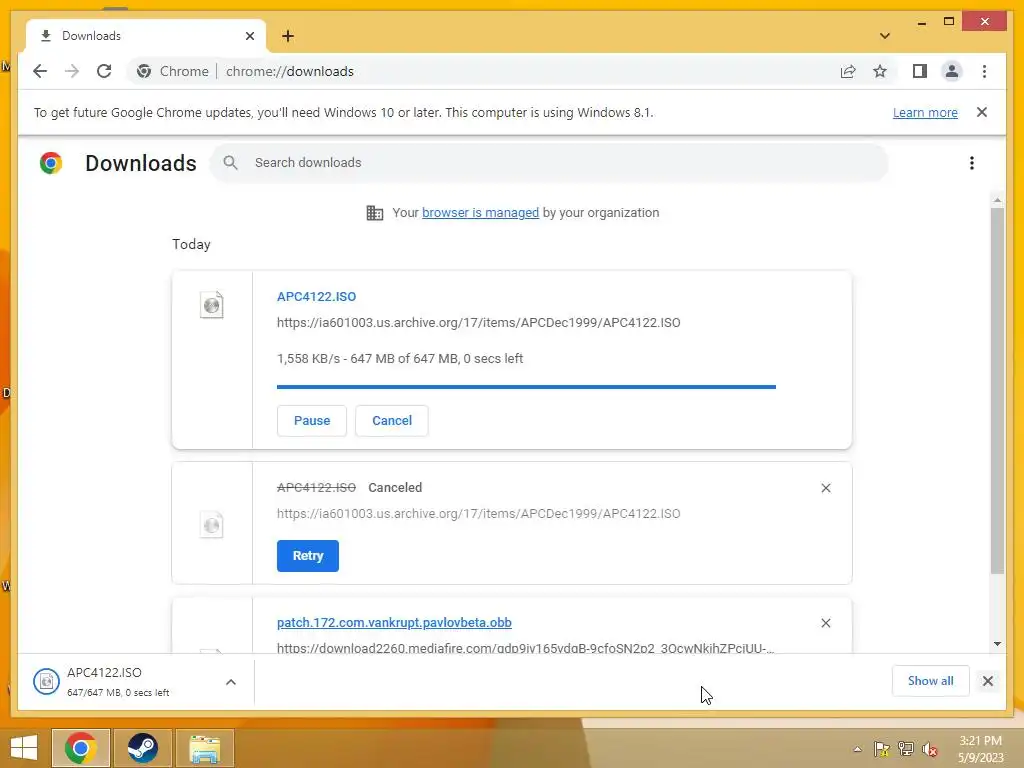Expand the tab search dropdown arrow
Viewport: 1024px width, 768px height.
tap(884, 36)
